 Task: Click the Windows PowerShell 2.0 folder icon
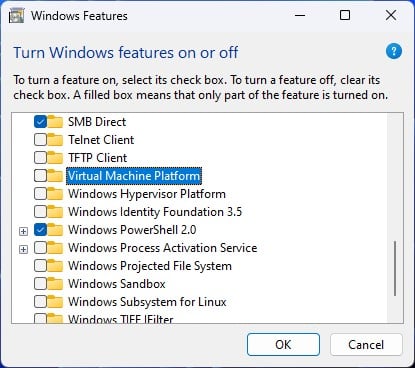55,230
